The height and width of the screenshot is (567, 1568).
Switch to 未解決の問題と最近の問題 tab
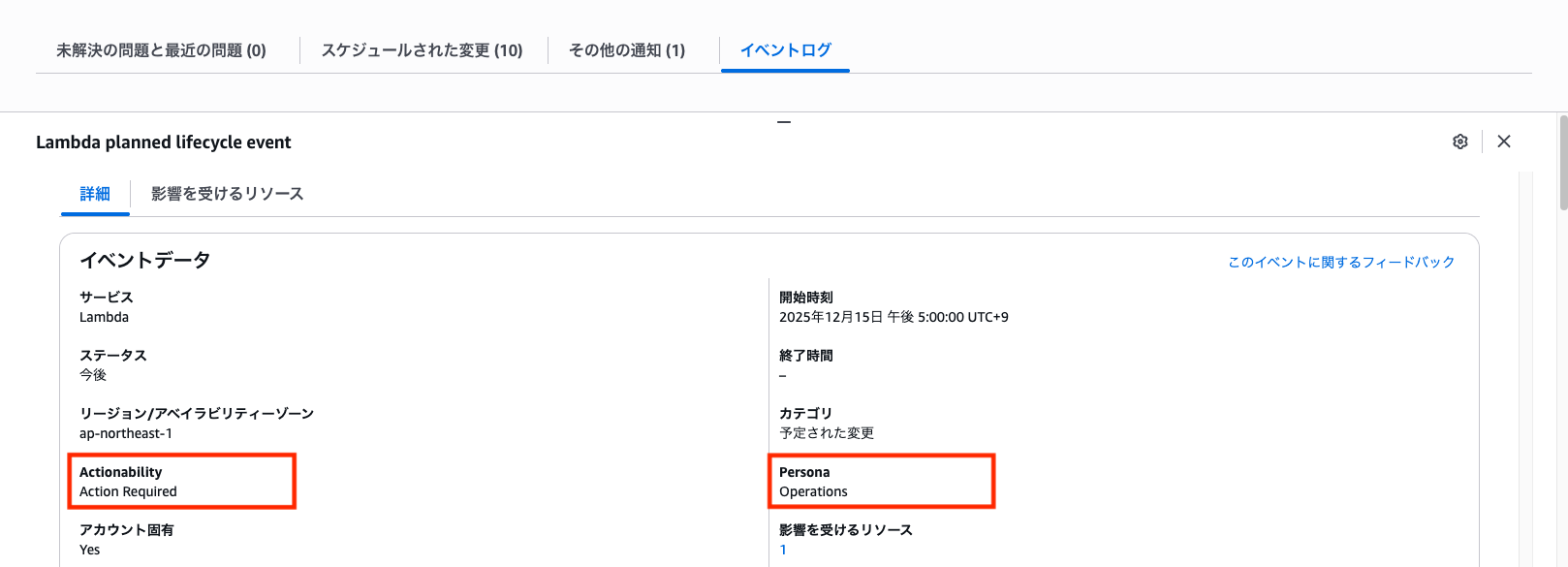161,50
